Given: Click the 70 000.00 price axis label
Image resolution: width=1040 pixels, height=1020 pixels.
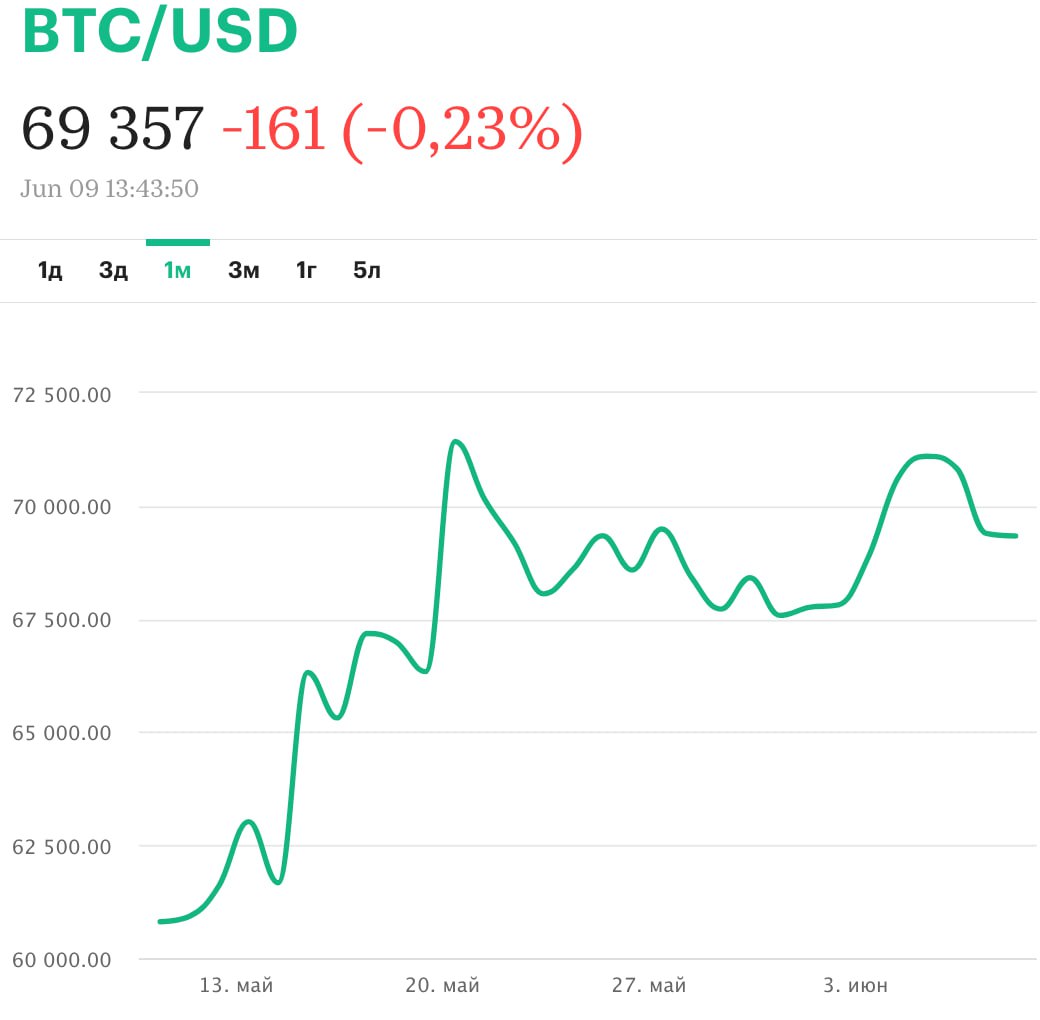Looking at the screenshot, I should [x=61, y=507].
